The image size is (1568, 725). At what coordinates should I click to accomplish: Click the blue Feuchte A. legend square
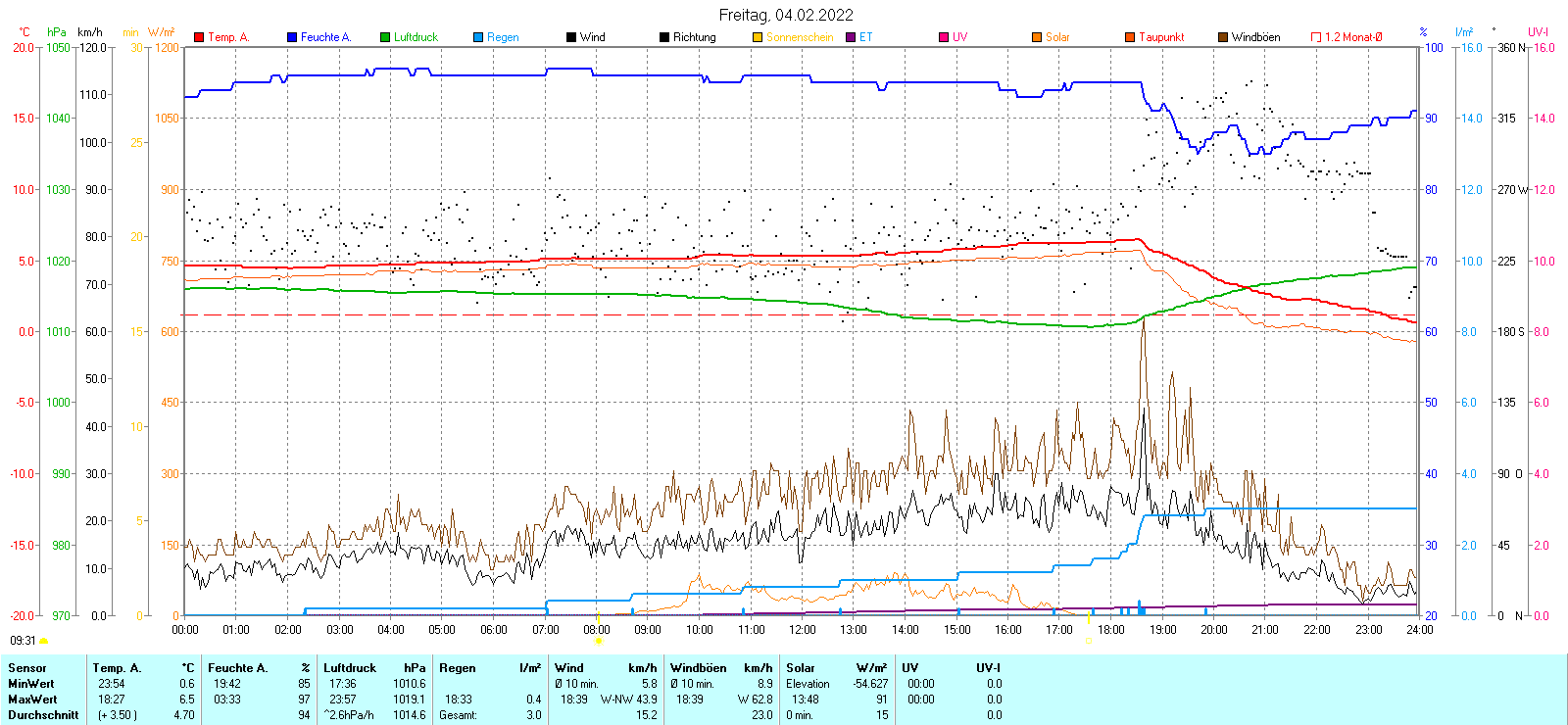(x=292, y=37)
